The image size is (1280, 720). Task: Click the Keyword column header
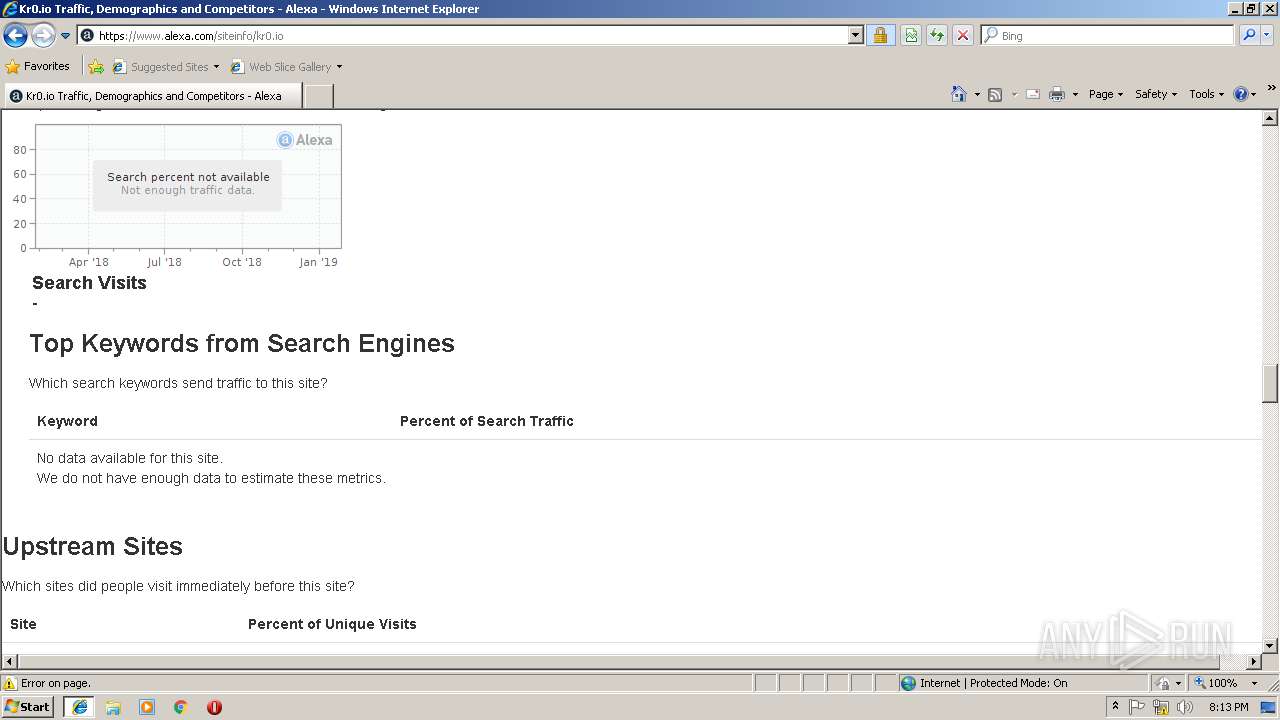[x=67, y=421]
